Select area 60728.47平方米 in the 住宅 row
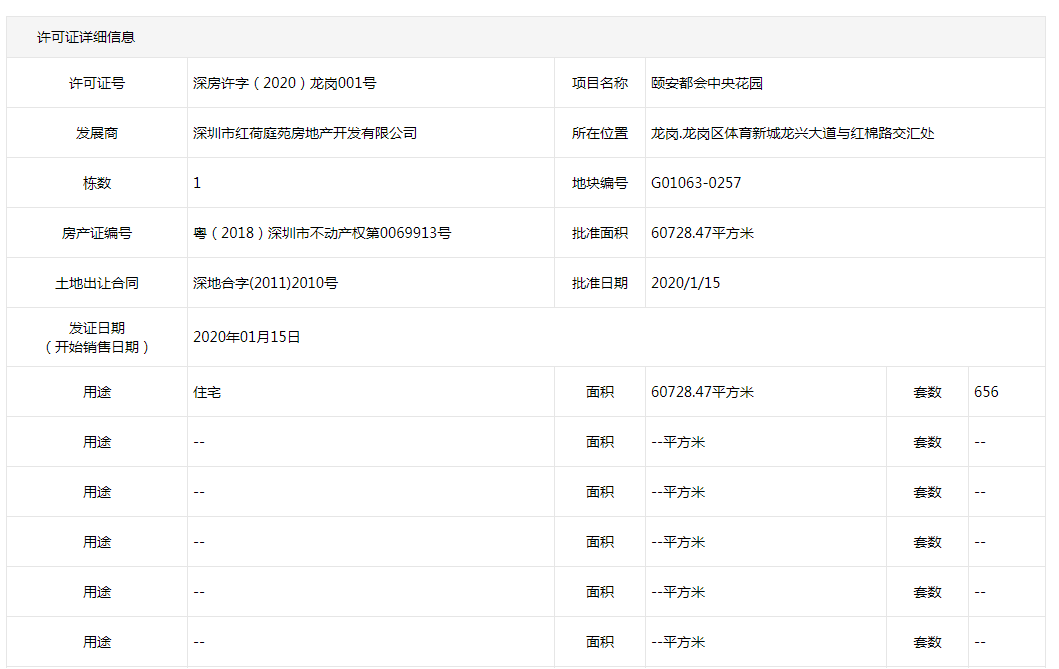This screenshot has height=669, width=1059. coord(702,392)
